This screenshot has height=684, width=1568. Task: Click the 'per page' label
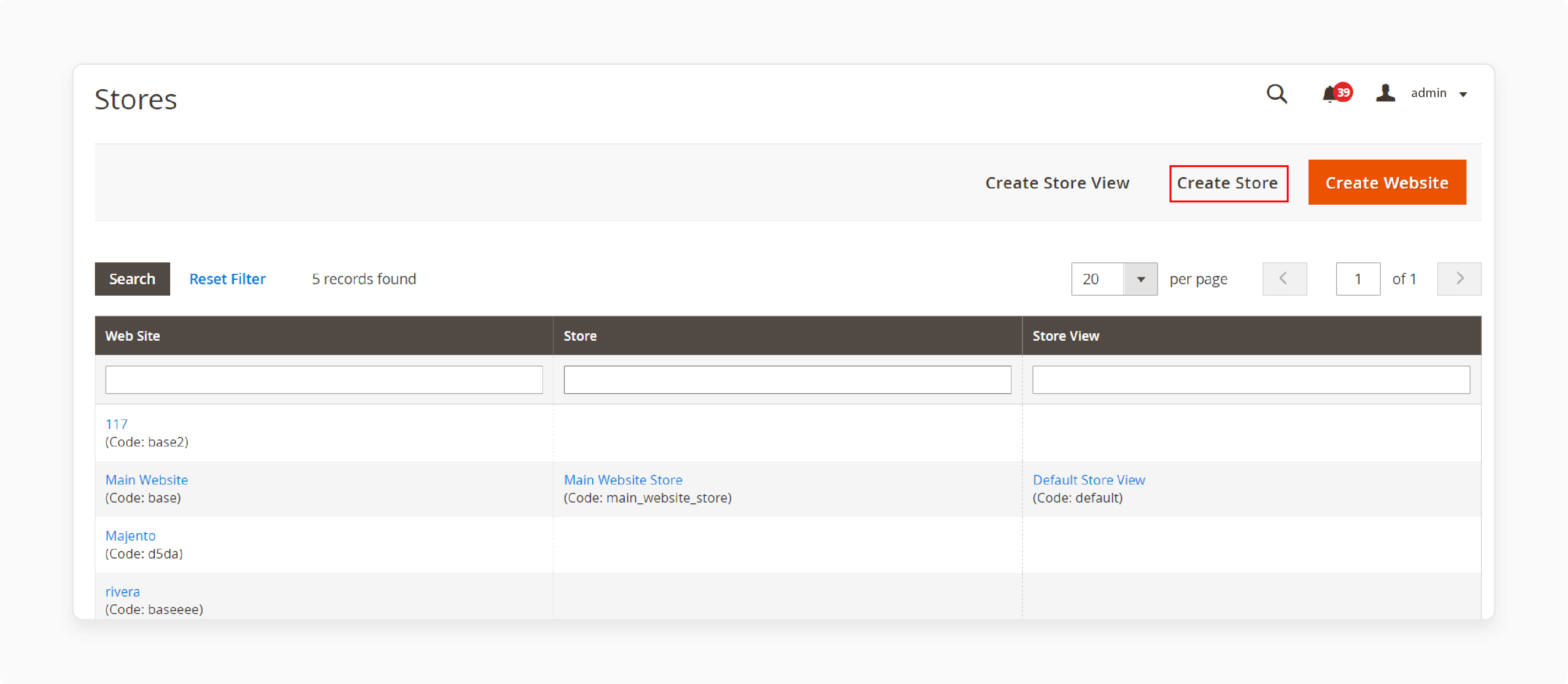pyautogui.click(x=1198, y=279)
